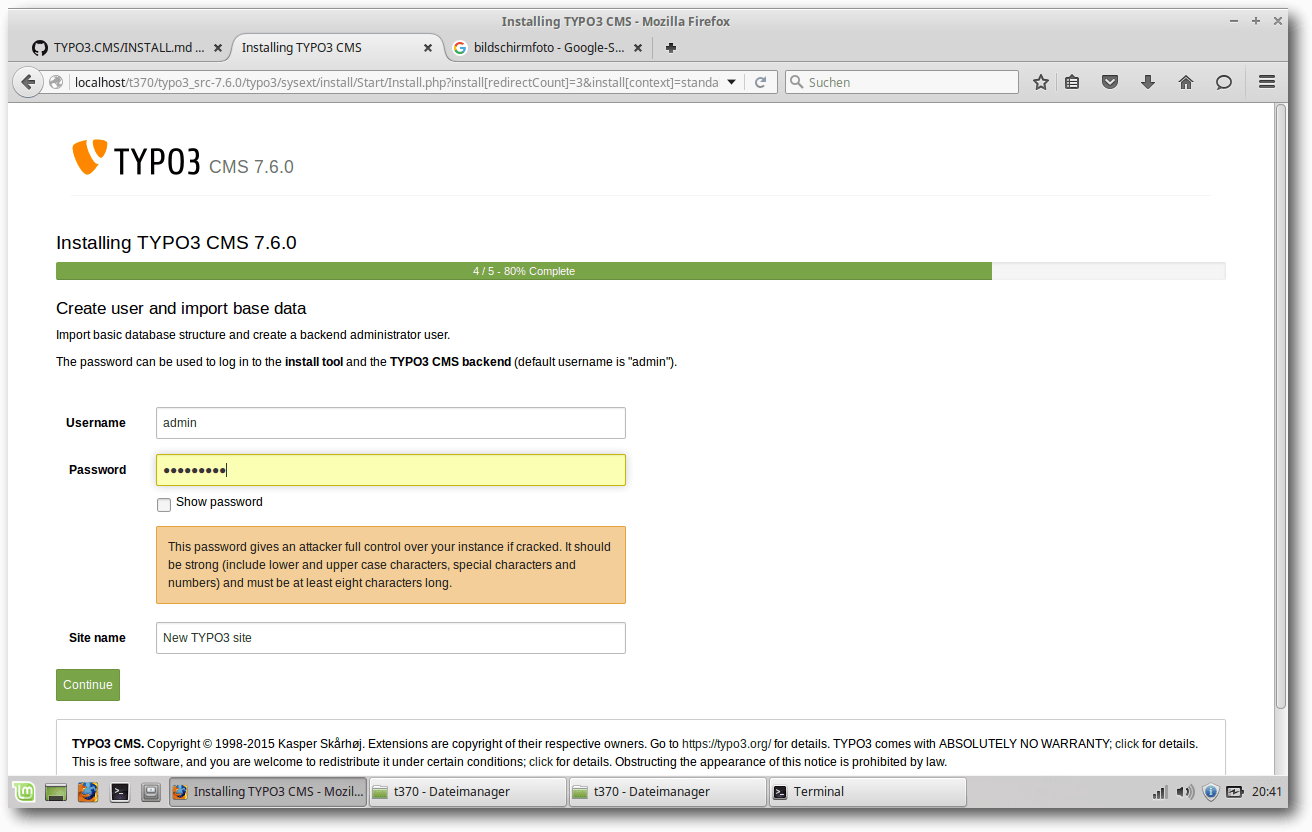Screen dimensions: 1312x832
Task: Click the browser URL address bar
Action: tap(395, 82)
